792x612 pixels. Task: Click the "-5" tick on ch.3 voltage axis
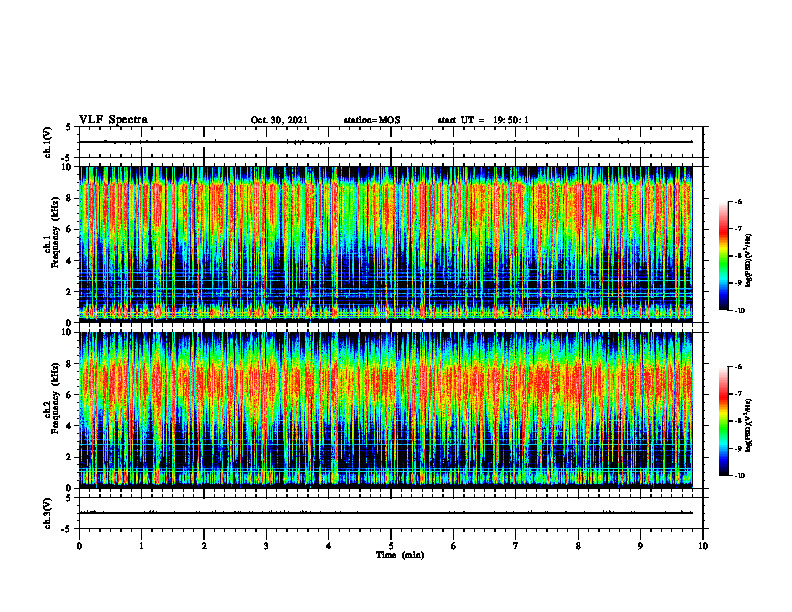(x=68, y=529)
